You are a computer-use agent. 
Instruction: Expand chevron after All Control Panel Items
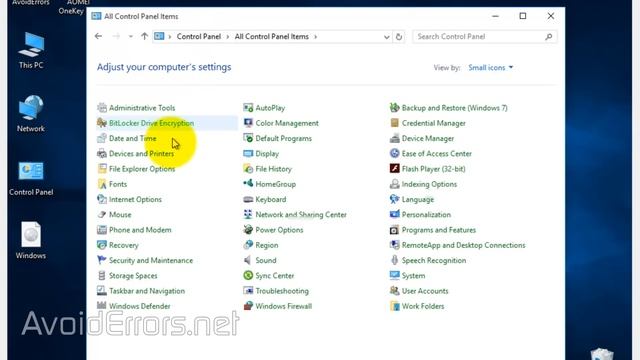[x=316, y=36]
